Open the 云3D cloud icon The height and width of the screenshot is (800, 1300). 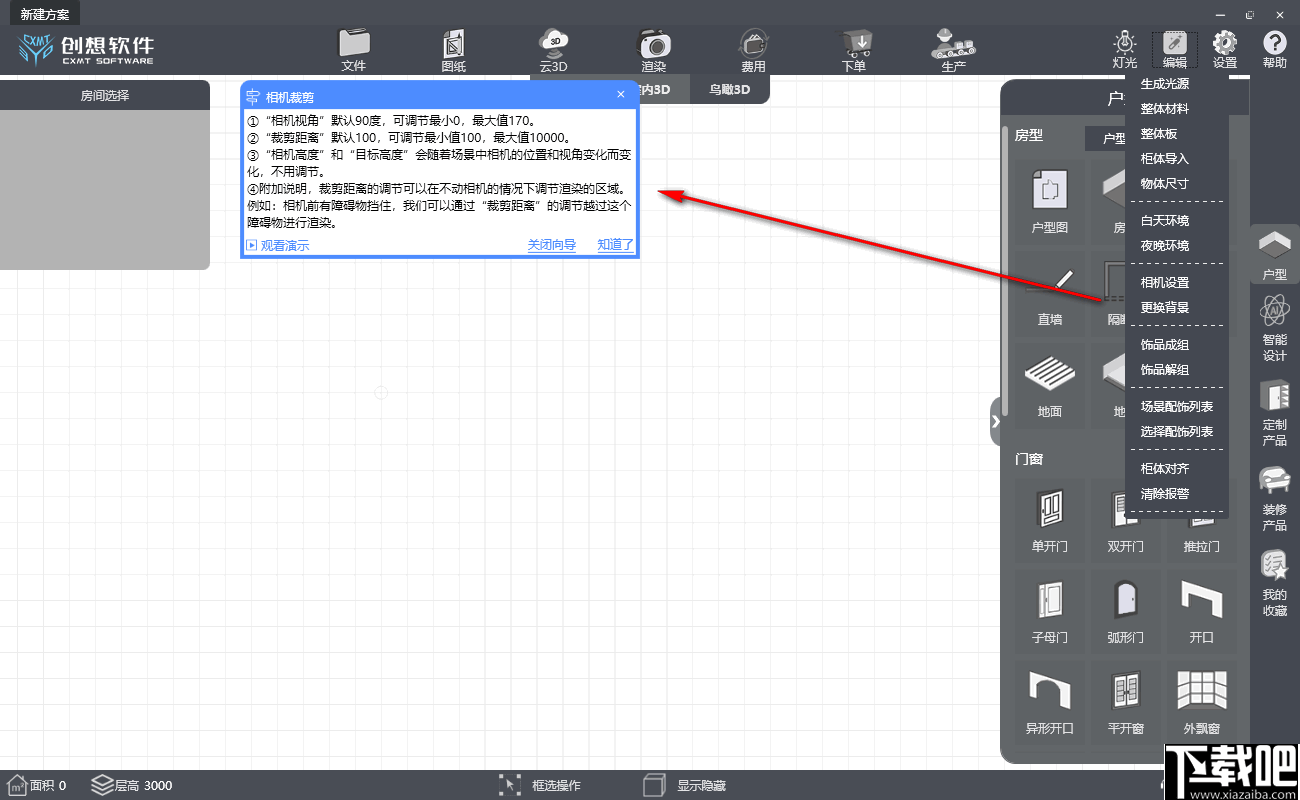point(554,50)
